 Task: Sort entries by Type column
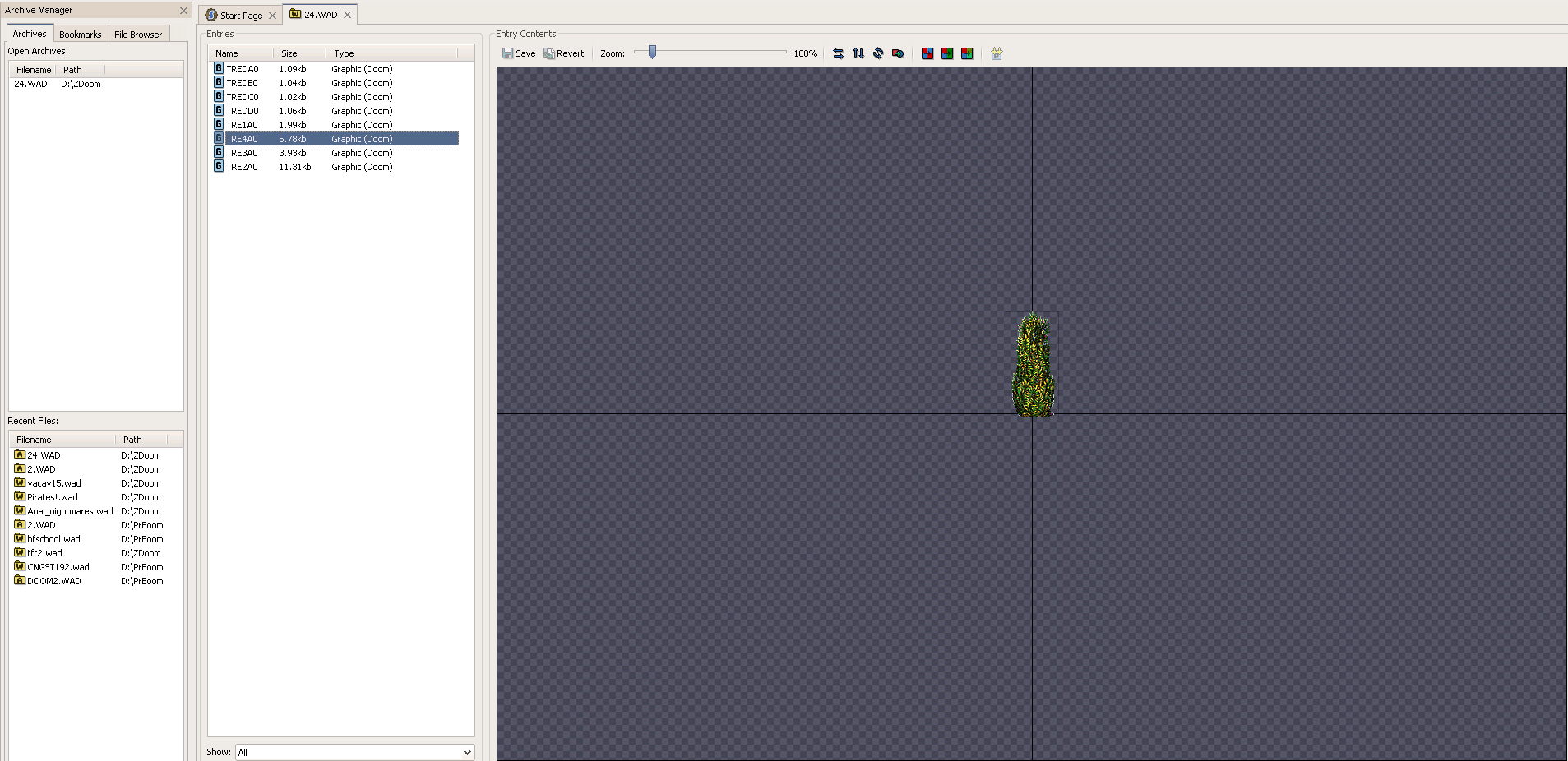(x=392, y=53)
